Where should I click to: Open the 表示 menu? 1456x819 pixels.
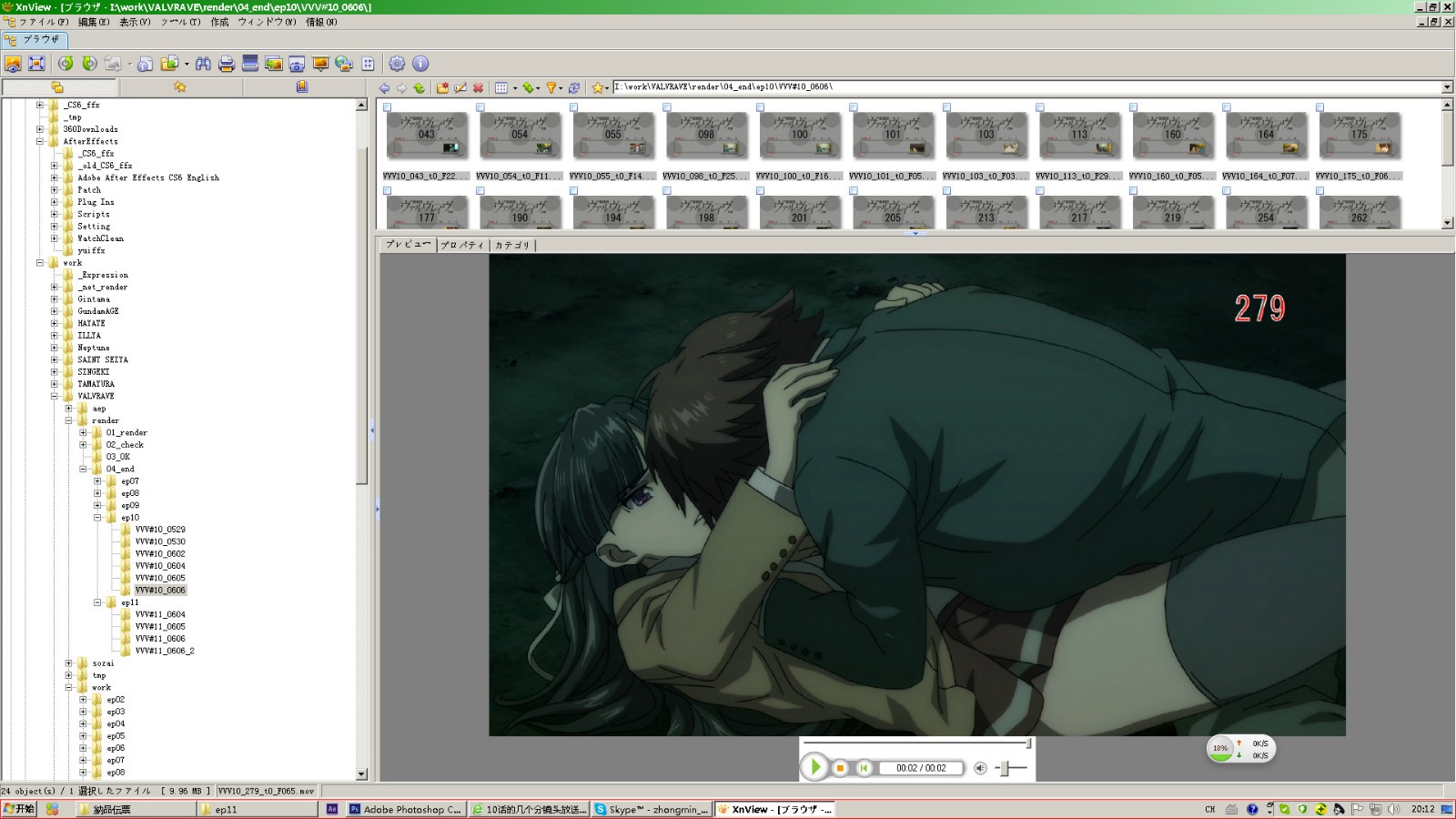(x=135, y=22)
